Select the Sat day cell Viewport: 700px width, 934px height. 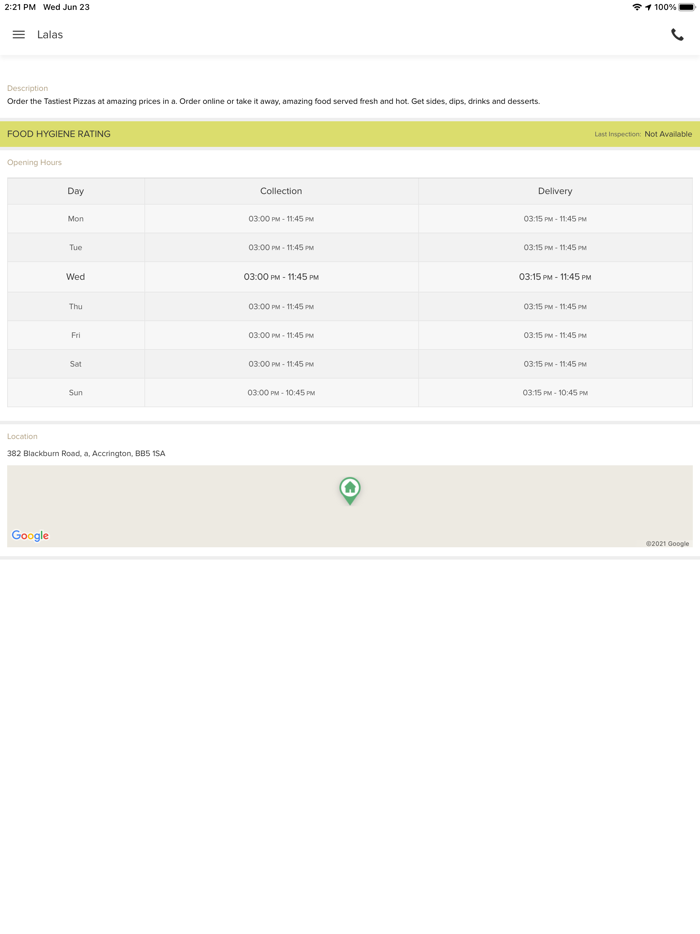point(76,364)
